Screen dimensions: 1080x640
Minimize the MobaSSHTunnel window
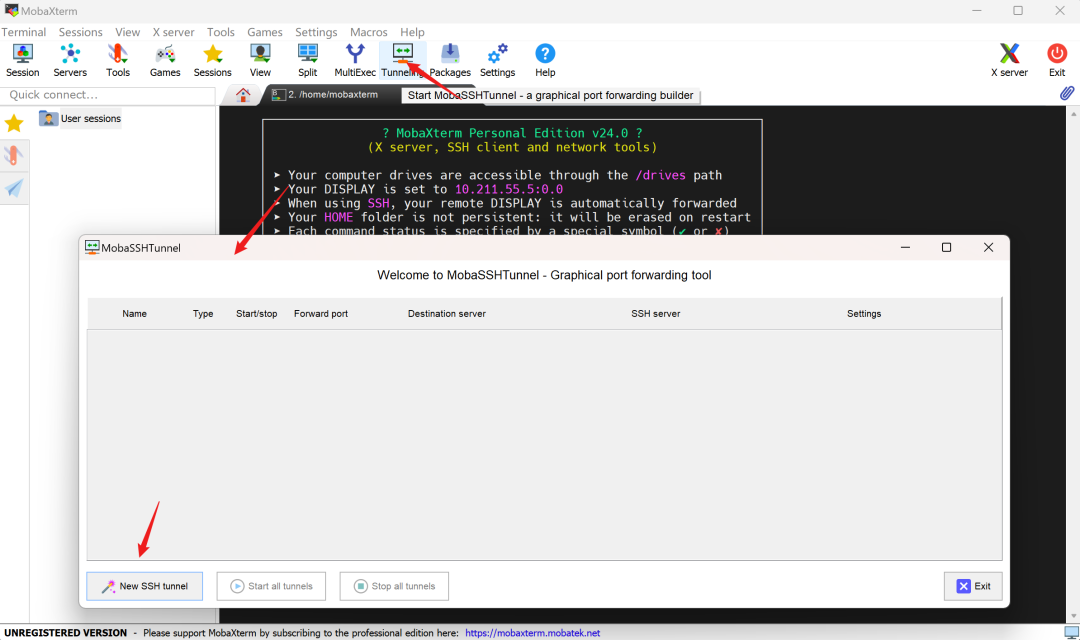(x=905, y=247)
